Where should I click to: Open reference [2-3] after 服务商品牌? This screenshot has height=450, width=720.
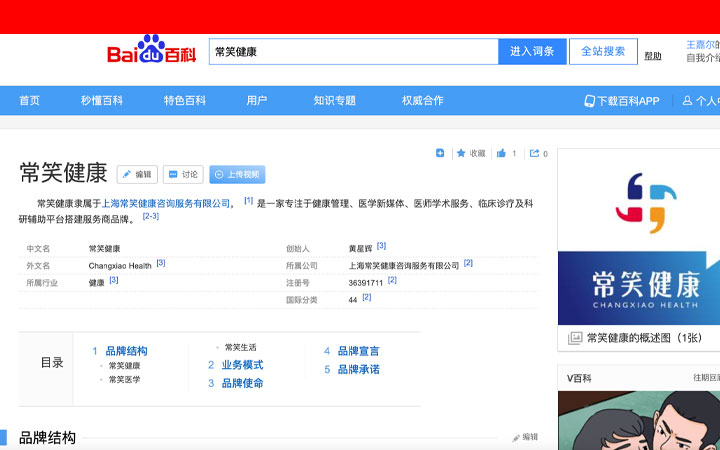coord(151,216)
